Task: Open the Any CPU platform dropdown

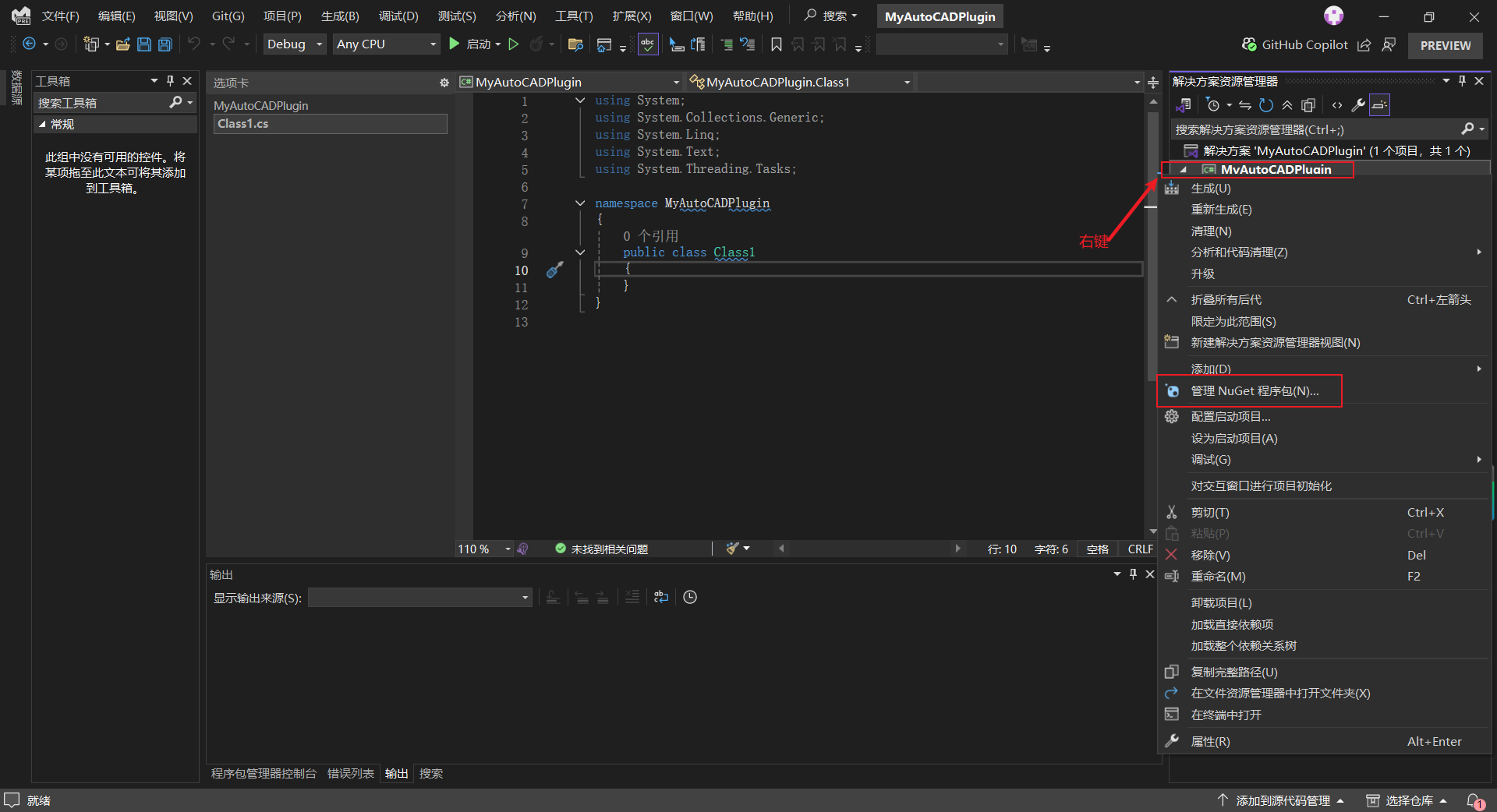Action: tap(386, 44)
